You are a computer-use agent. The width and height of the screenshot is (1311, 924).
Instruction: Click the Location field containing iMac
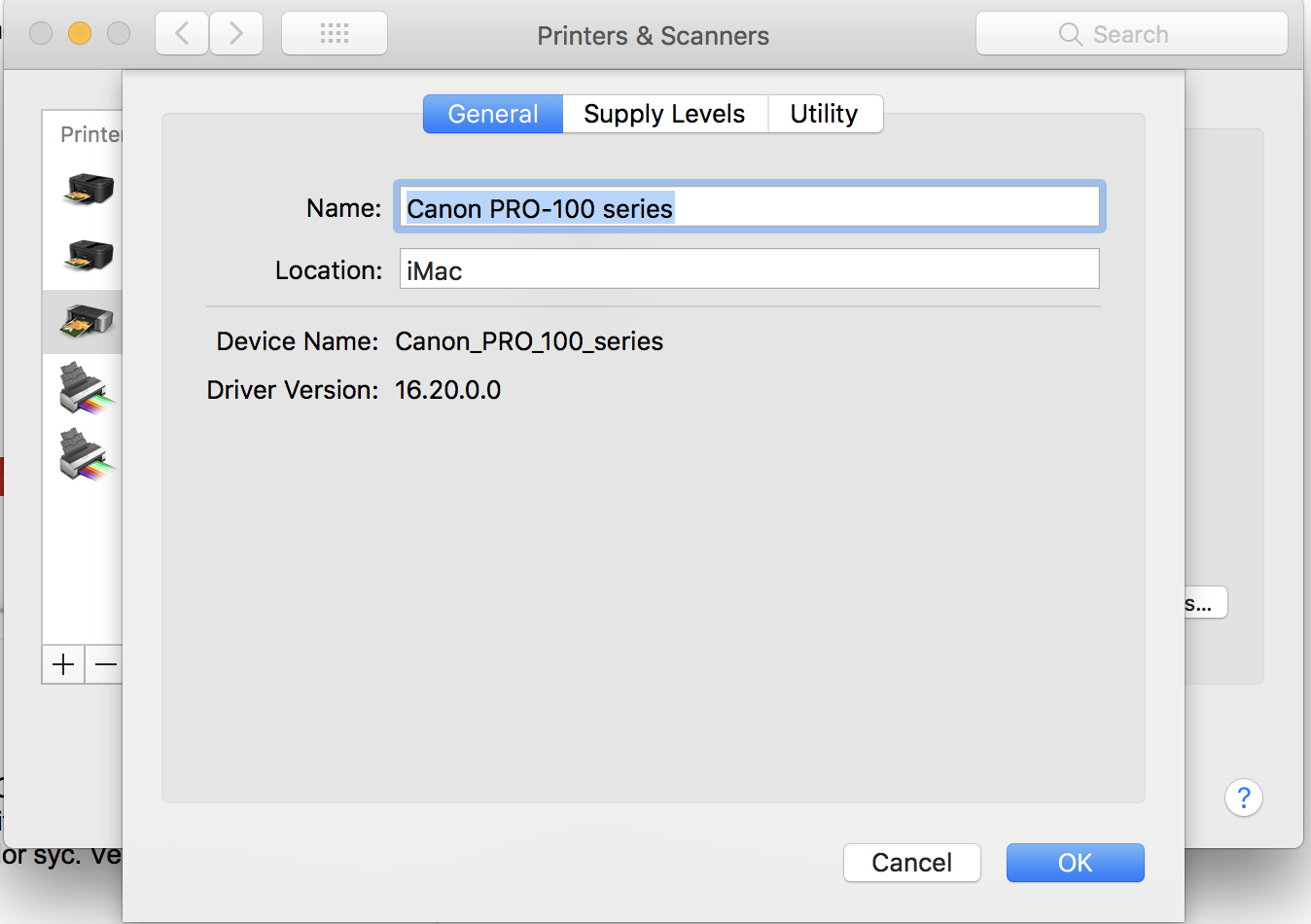click(x=749, y=269)
